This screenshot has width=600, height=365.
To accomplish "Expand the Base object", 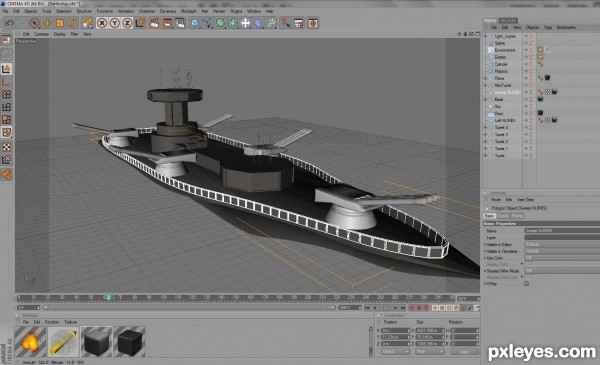I will pyautogui.click(x=486, y=99).
